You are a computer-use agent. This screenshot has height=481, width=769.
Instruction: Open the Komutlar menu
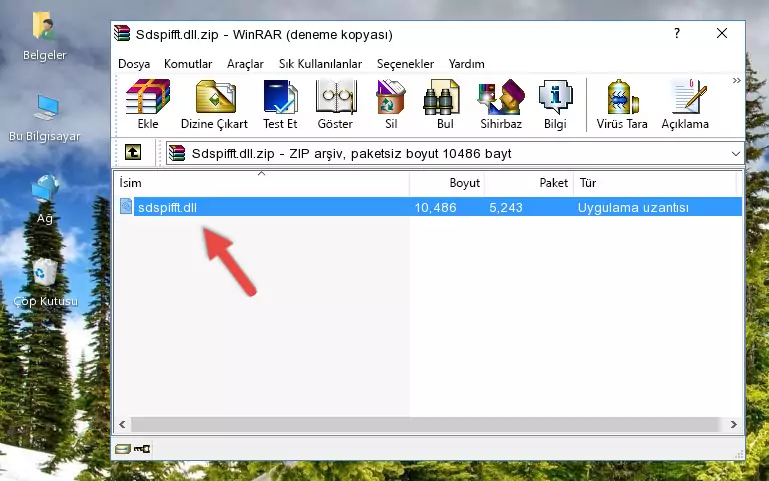pyautogui.click(x=188, y=64)
